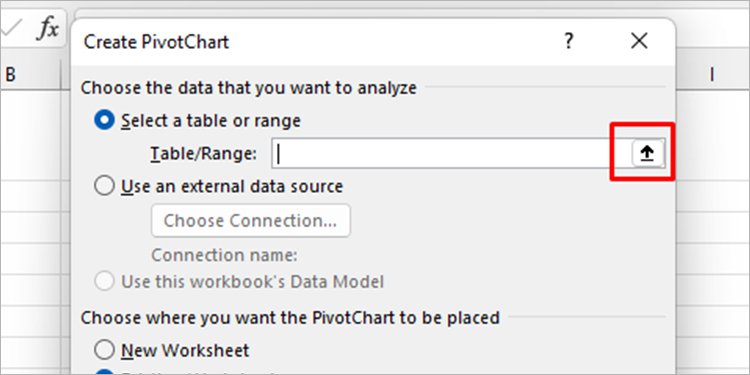Close the Create PivotChart dialog
The image size is (750, 375).
pos(639,41)
